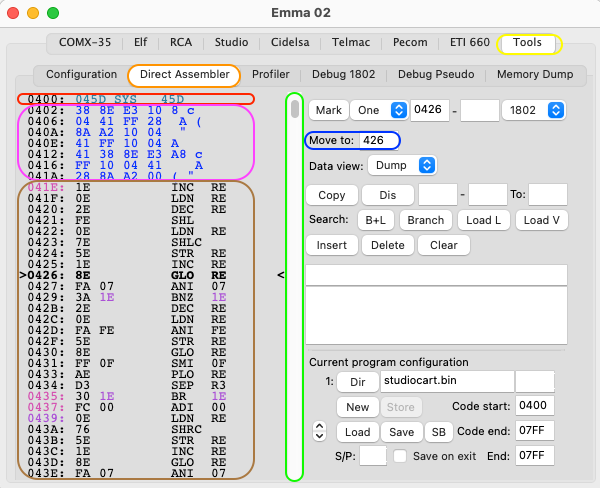Click the Move to field
Viewport: 600px width, 488px height.
(379, 140)
